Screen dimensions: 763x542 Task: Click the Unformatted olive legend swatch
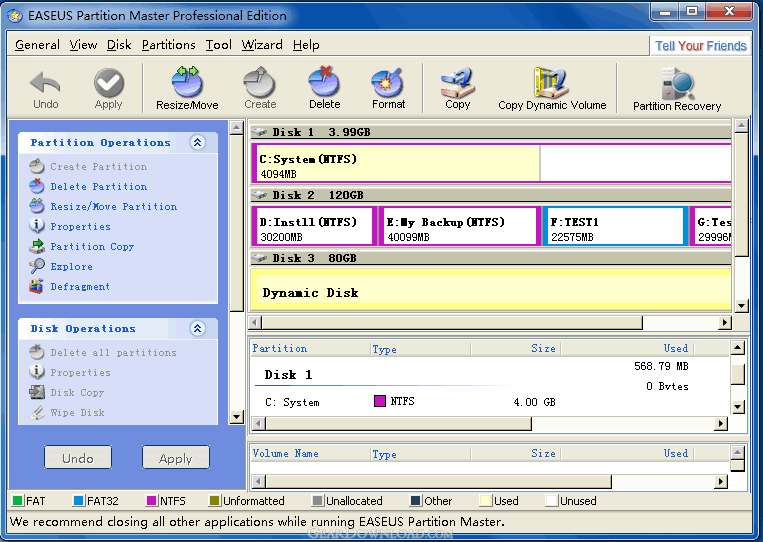215,501
